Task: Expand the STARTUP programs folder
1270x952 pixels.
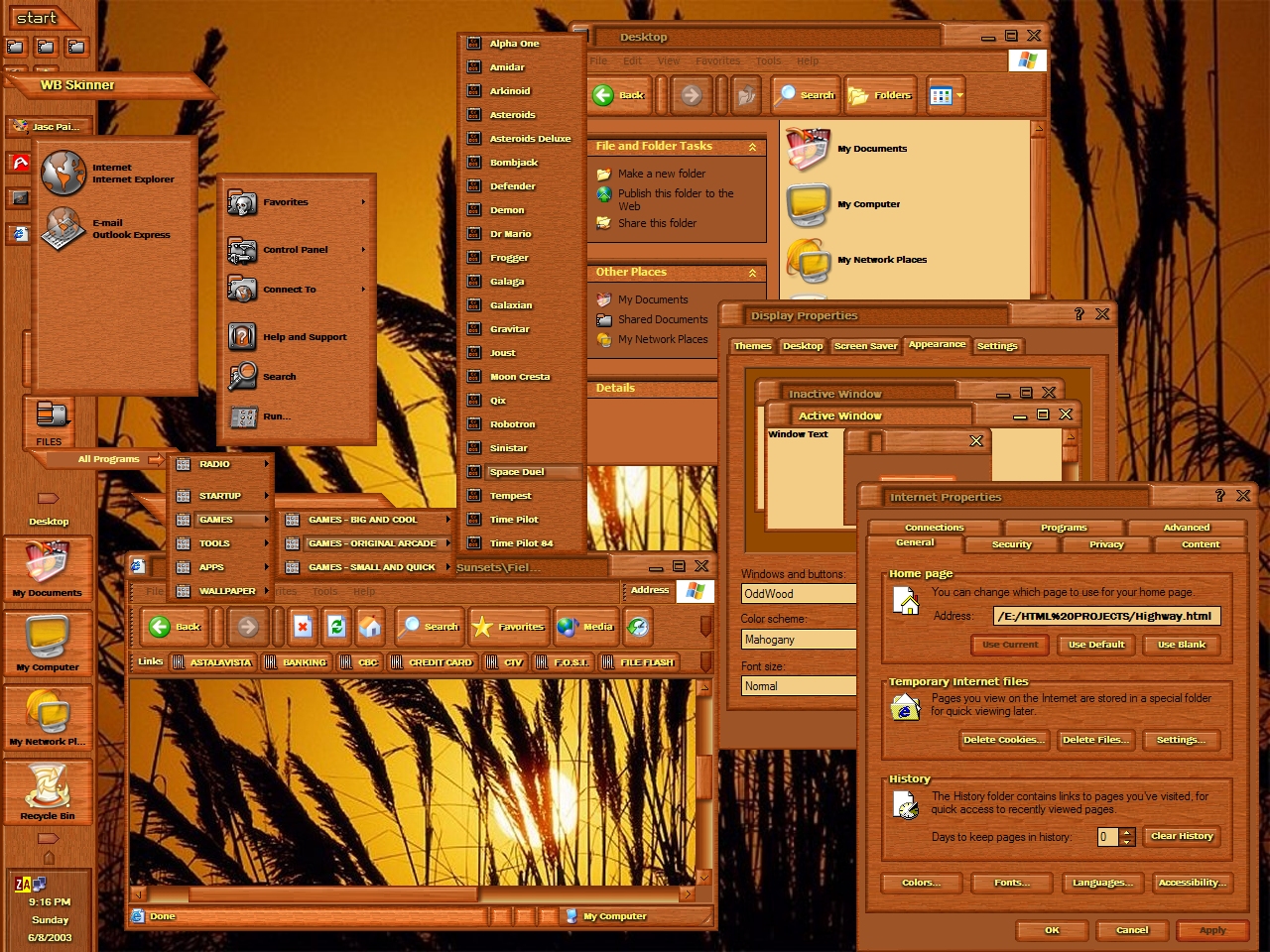Action: coord(220,496)
